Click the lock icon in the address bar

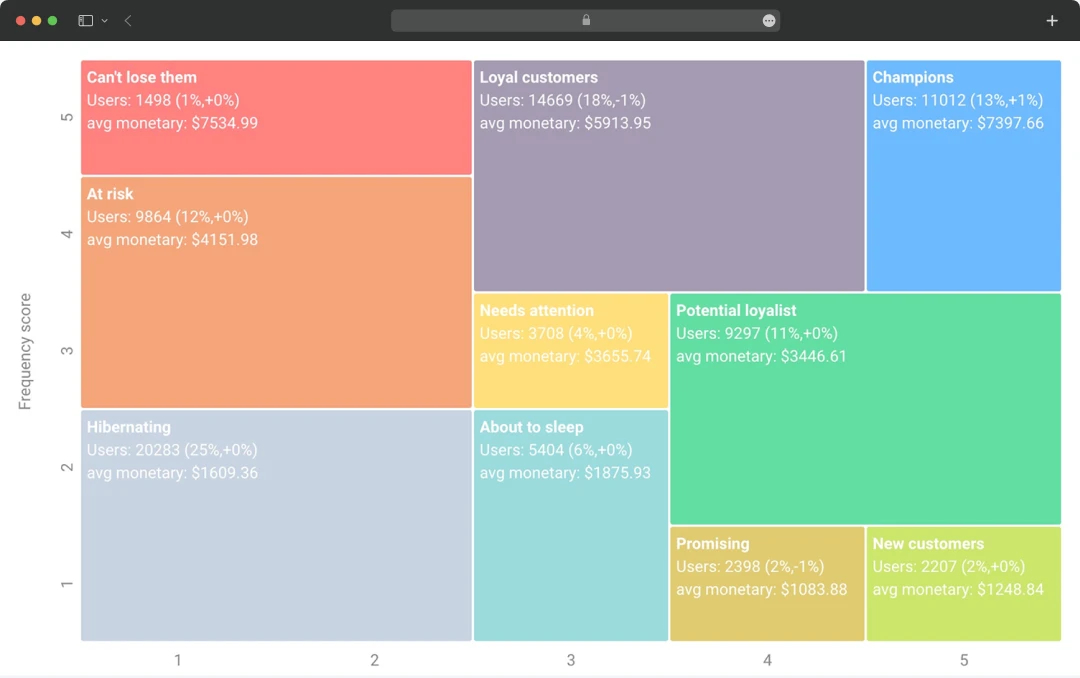point(586,20)
